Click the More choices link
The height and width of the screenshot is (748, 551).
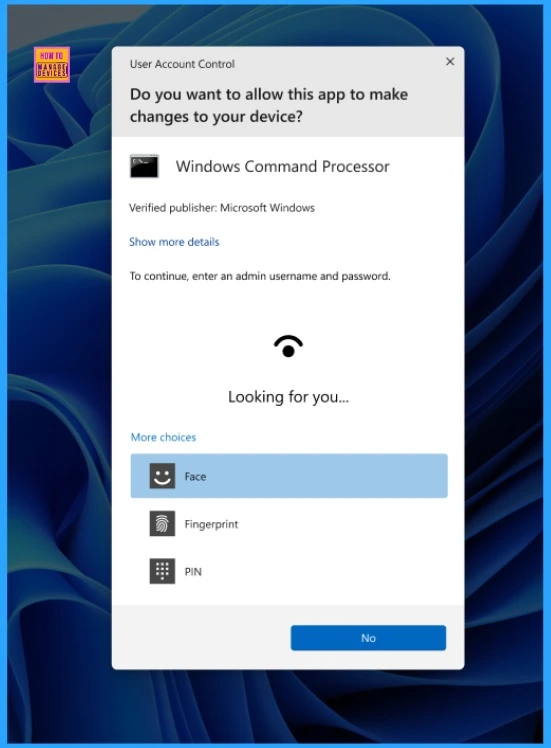point(163,437)
